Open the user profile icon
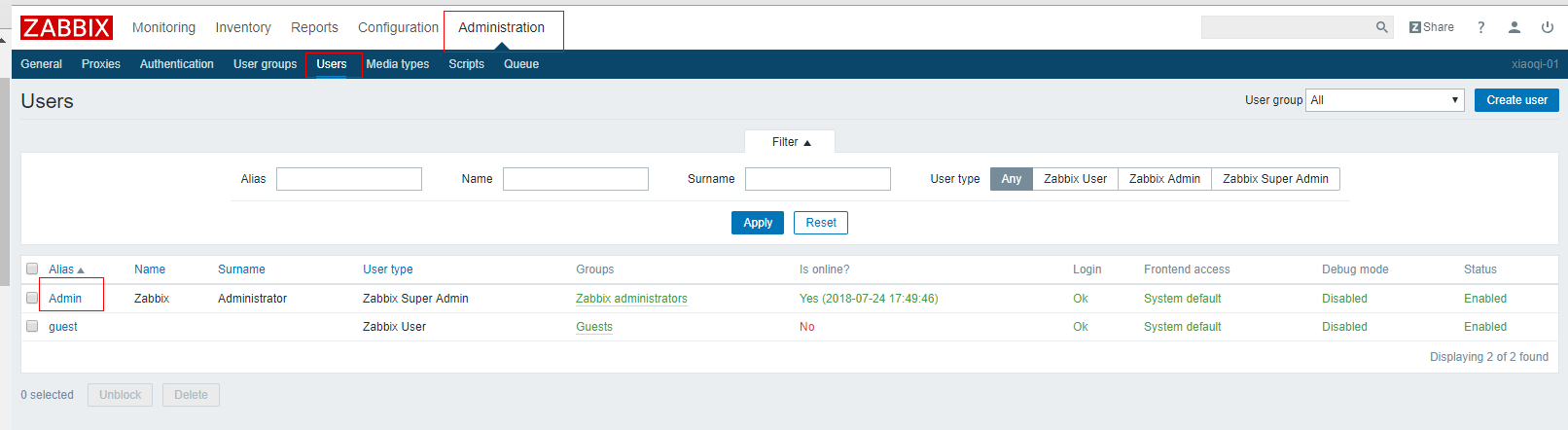 pos(1514,27)
